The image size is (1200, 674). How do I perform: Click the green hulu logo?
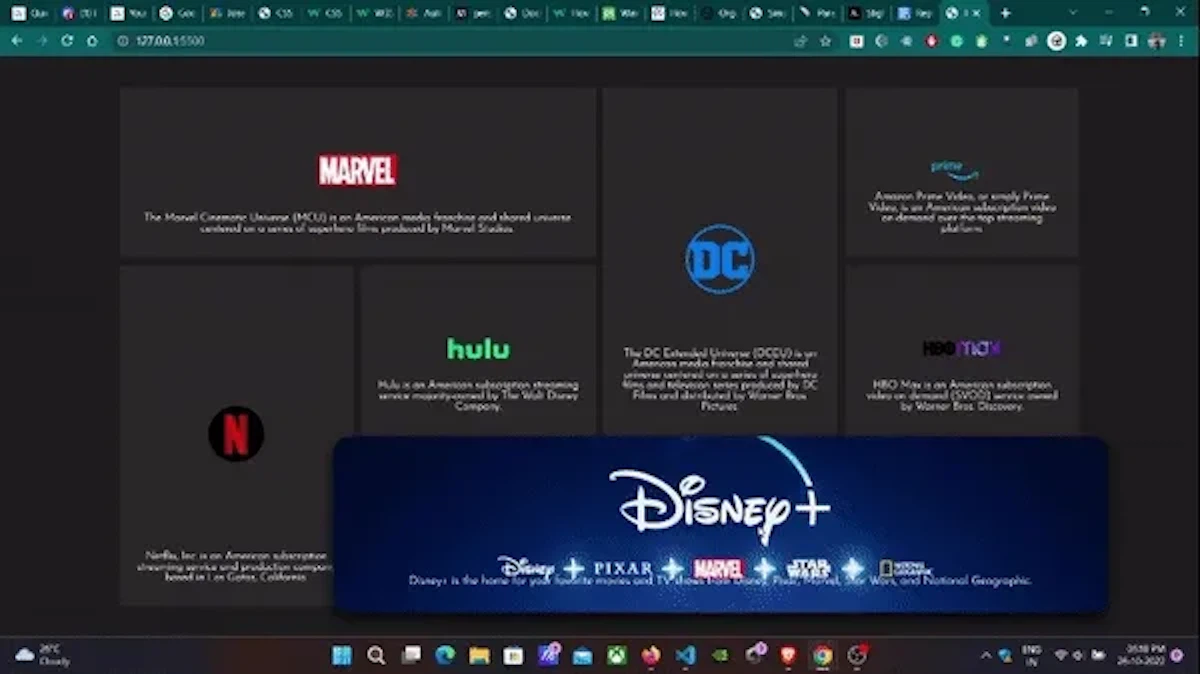[478, 349]
